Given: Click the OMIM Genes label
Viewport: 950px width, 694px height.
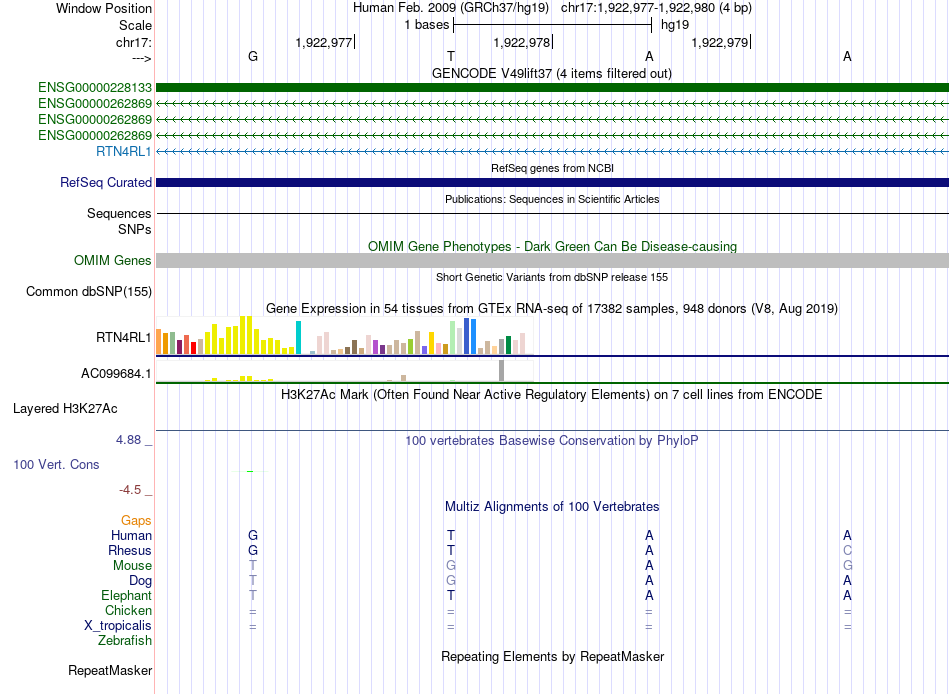Looking at the screenshot, I should (112, 261).
